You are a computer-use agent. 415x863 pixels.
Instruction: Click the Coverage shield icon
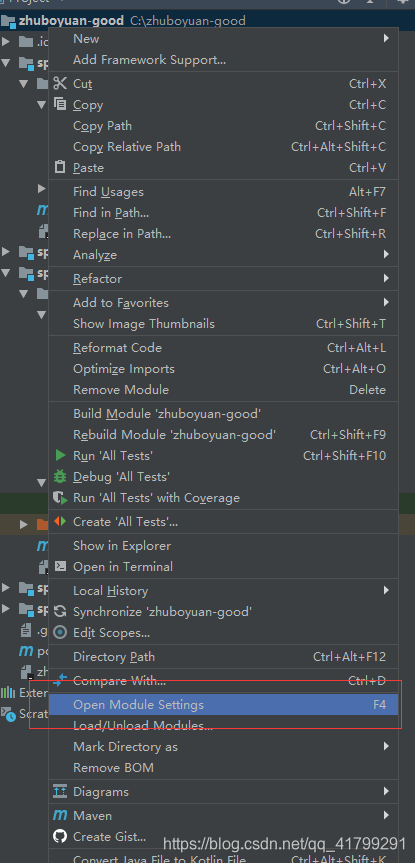(59, 498)
